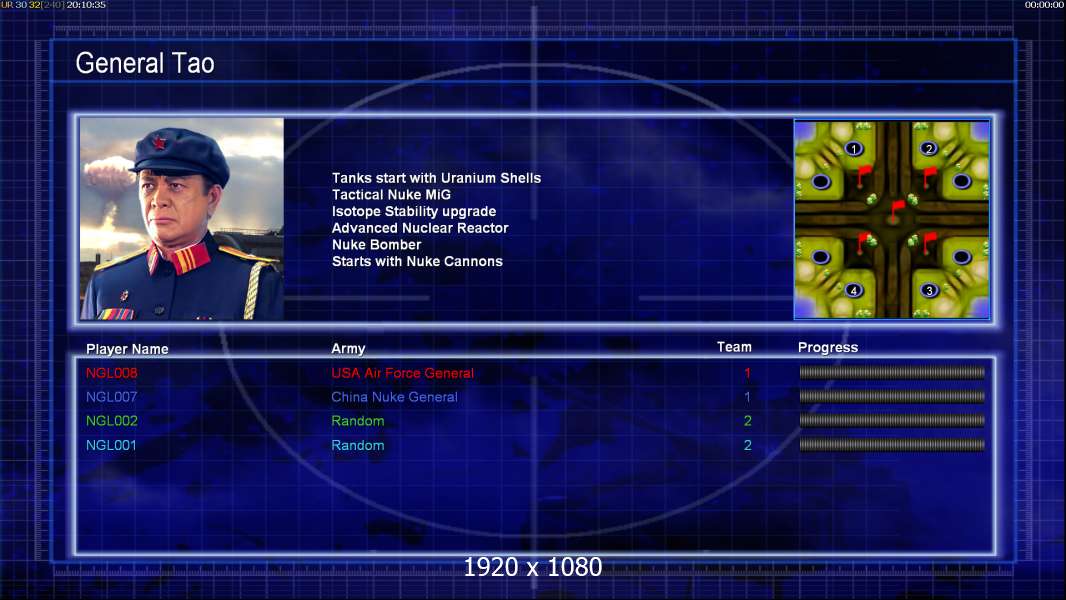Image resolution: width=1066 pixels, height=600 pixels.
Task: Select player name NGL002
Action: (111, 421)
